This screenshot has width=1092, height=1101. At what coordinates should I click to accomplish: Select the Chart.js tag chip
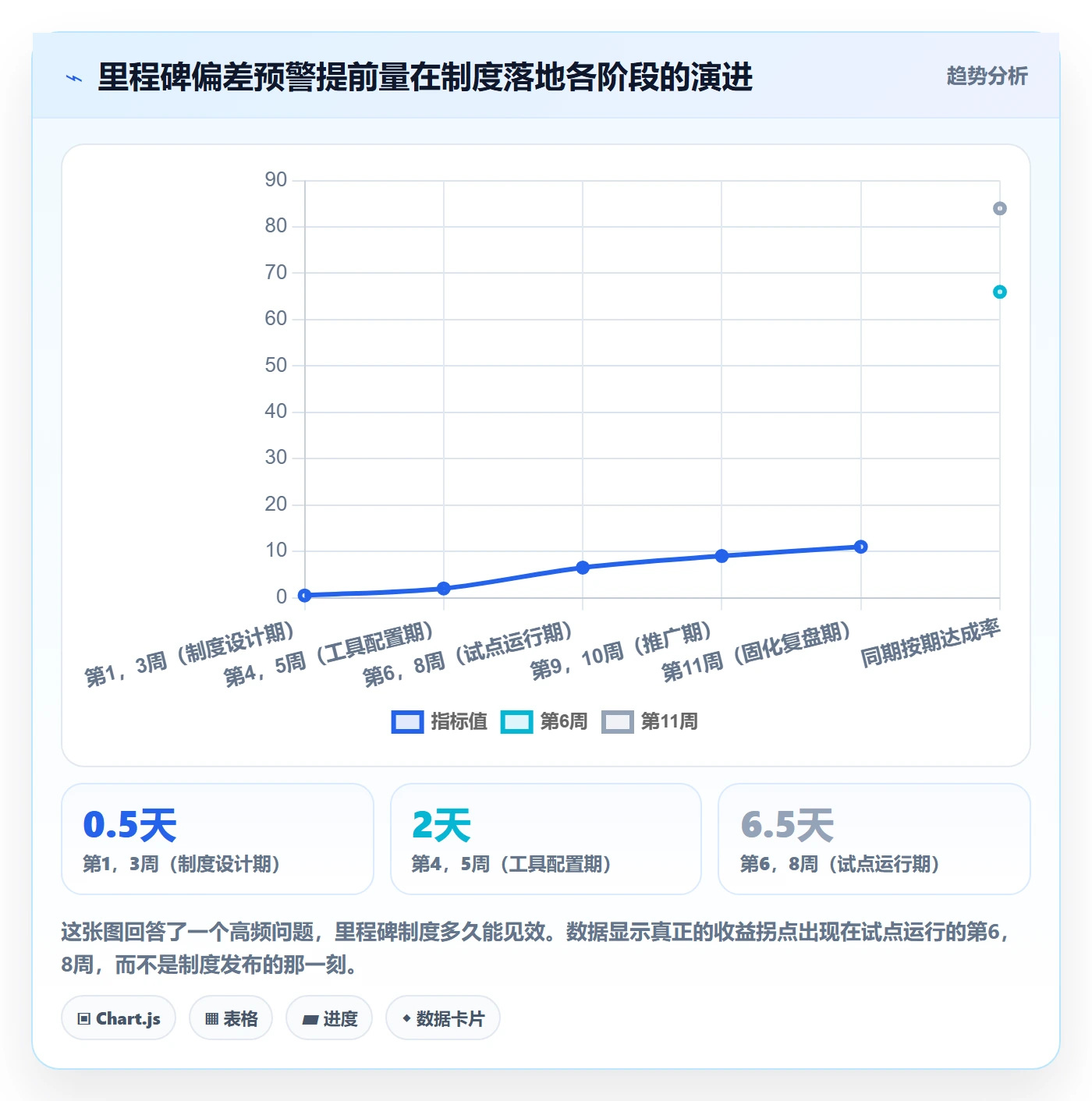pyautogui.click(x=119, y=1018)
